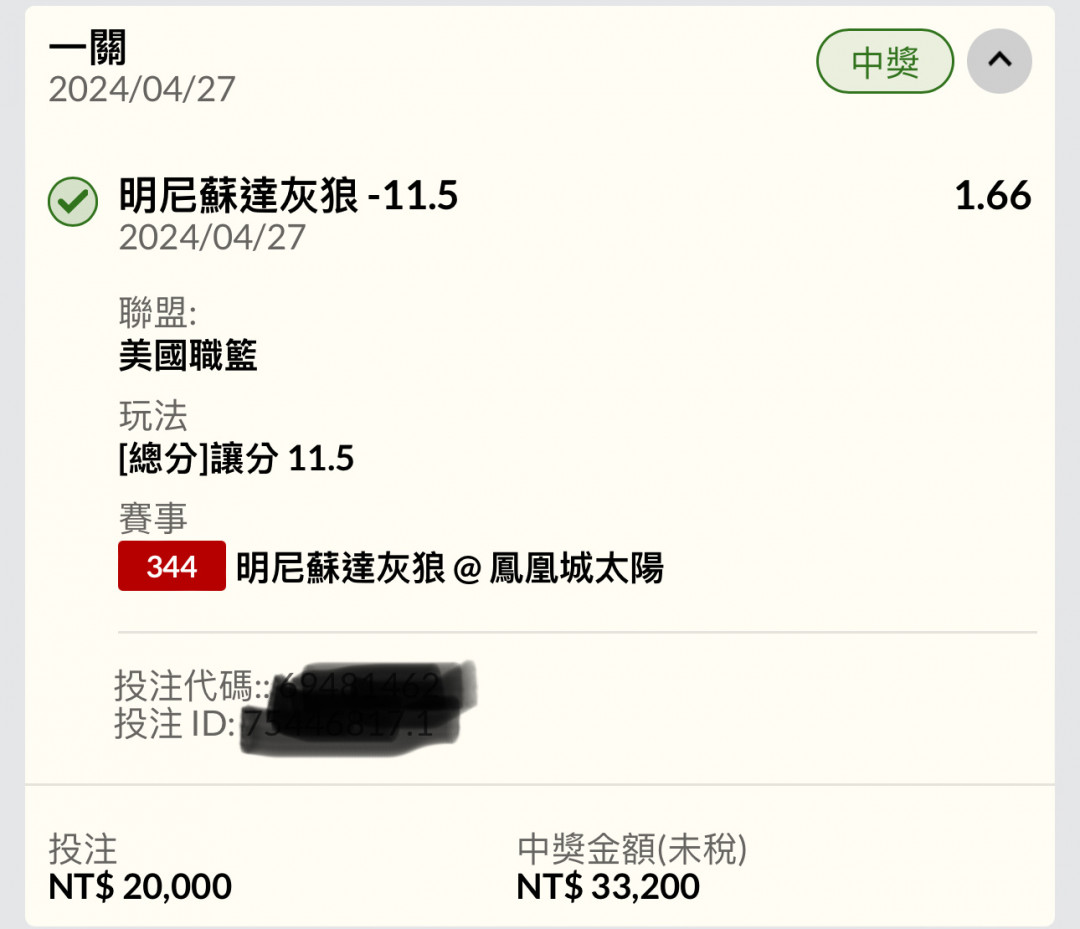1080x929 pixels.
Task: Click the green 中獎 status badge
Action: coord(885,61)
